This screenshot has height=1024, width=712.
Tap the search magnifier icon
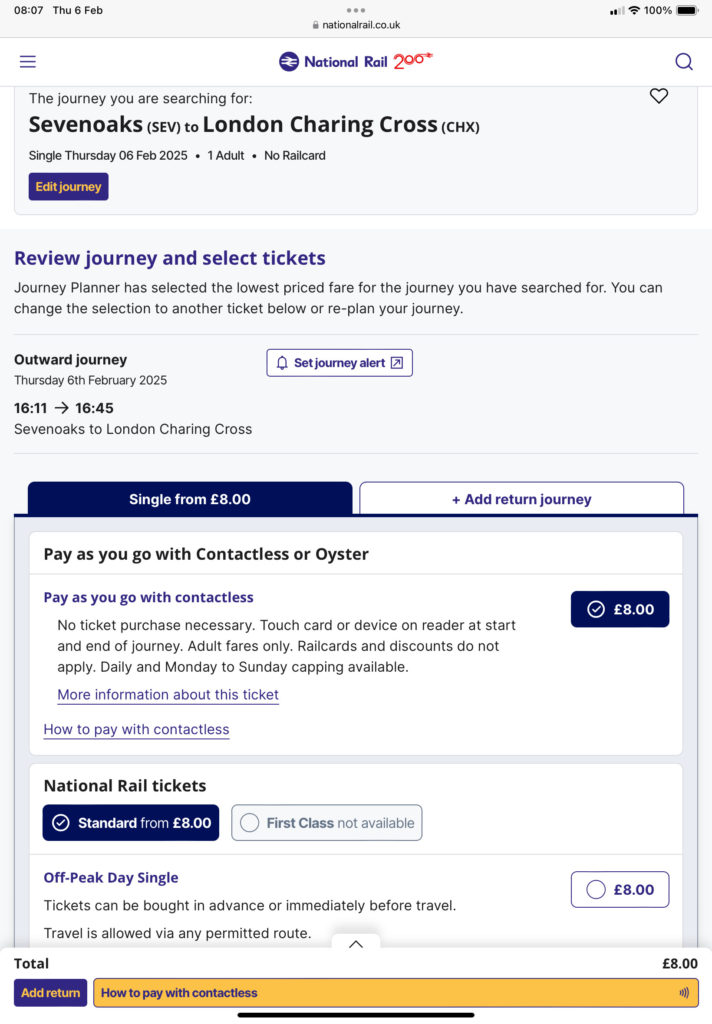point(683,61)
